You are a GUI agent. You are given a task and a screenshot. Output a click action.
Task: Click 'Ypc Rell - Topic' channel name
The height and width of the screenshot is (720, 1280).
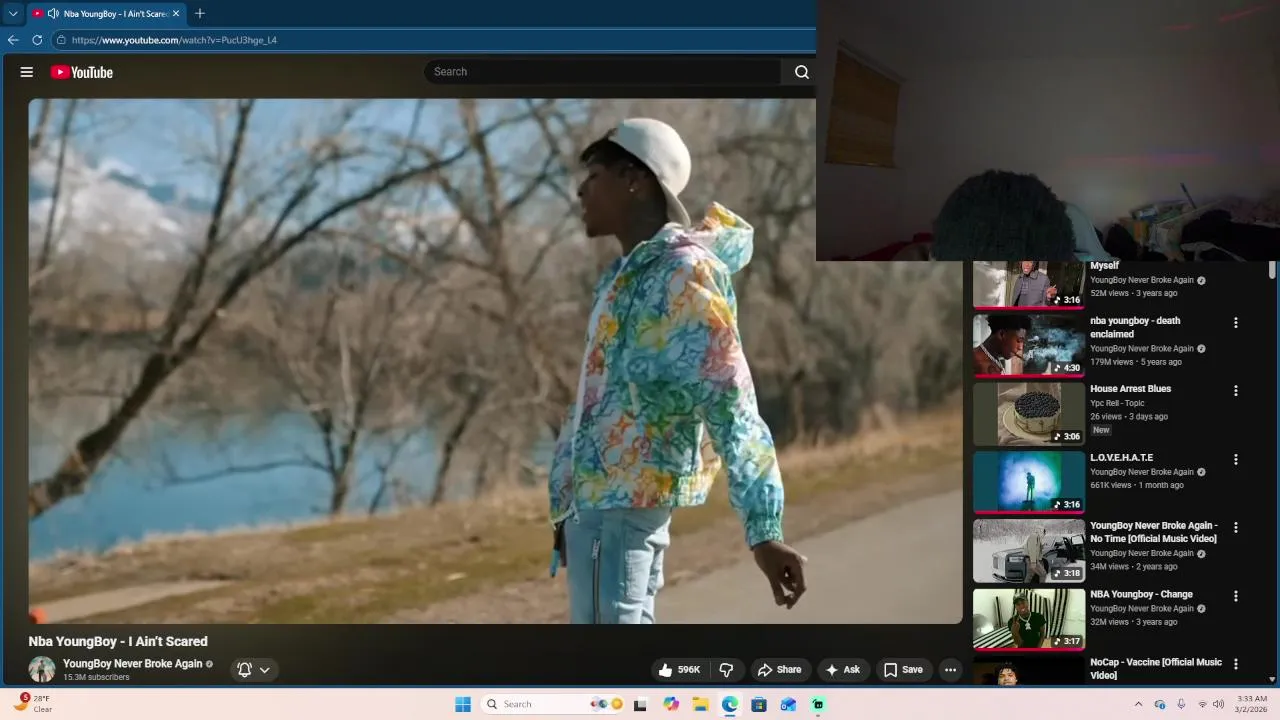pos(1117,403)
